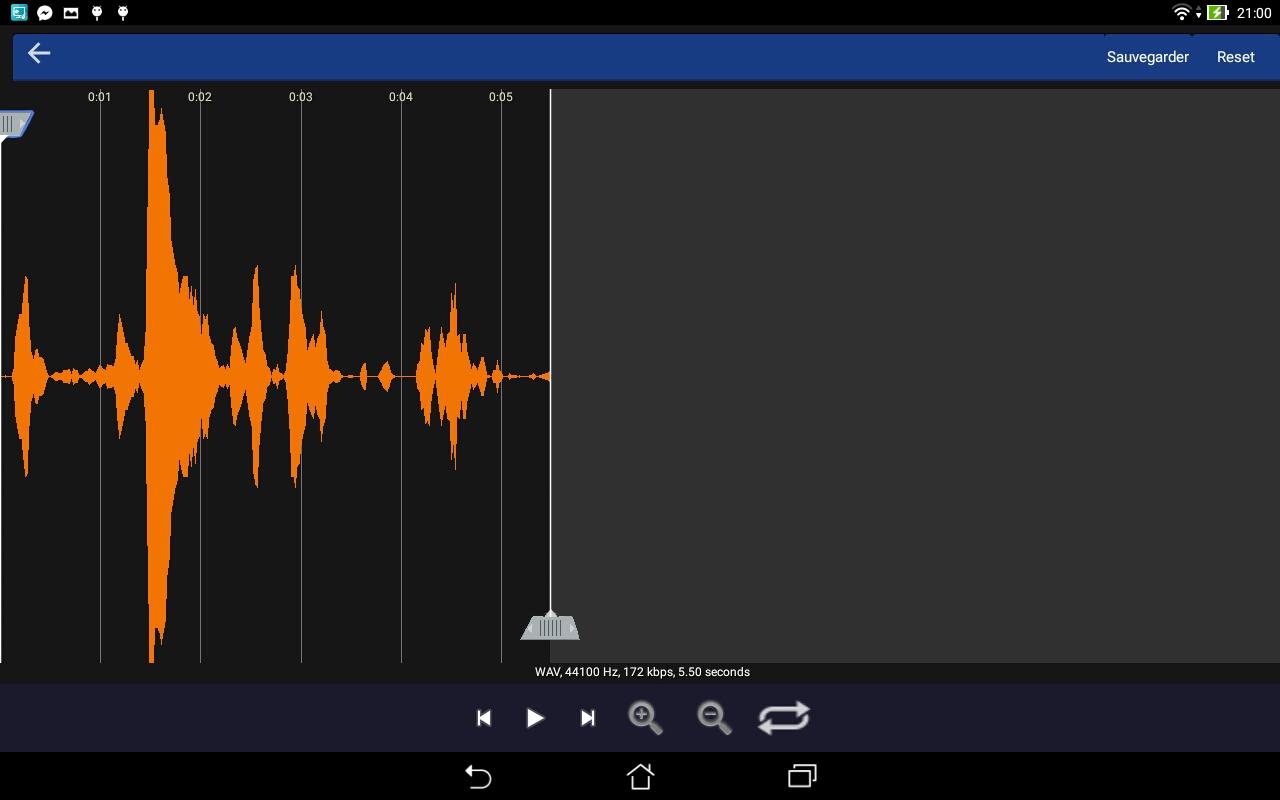
Task: Tap the Android home button
Action: (640, 776)
